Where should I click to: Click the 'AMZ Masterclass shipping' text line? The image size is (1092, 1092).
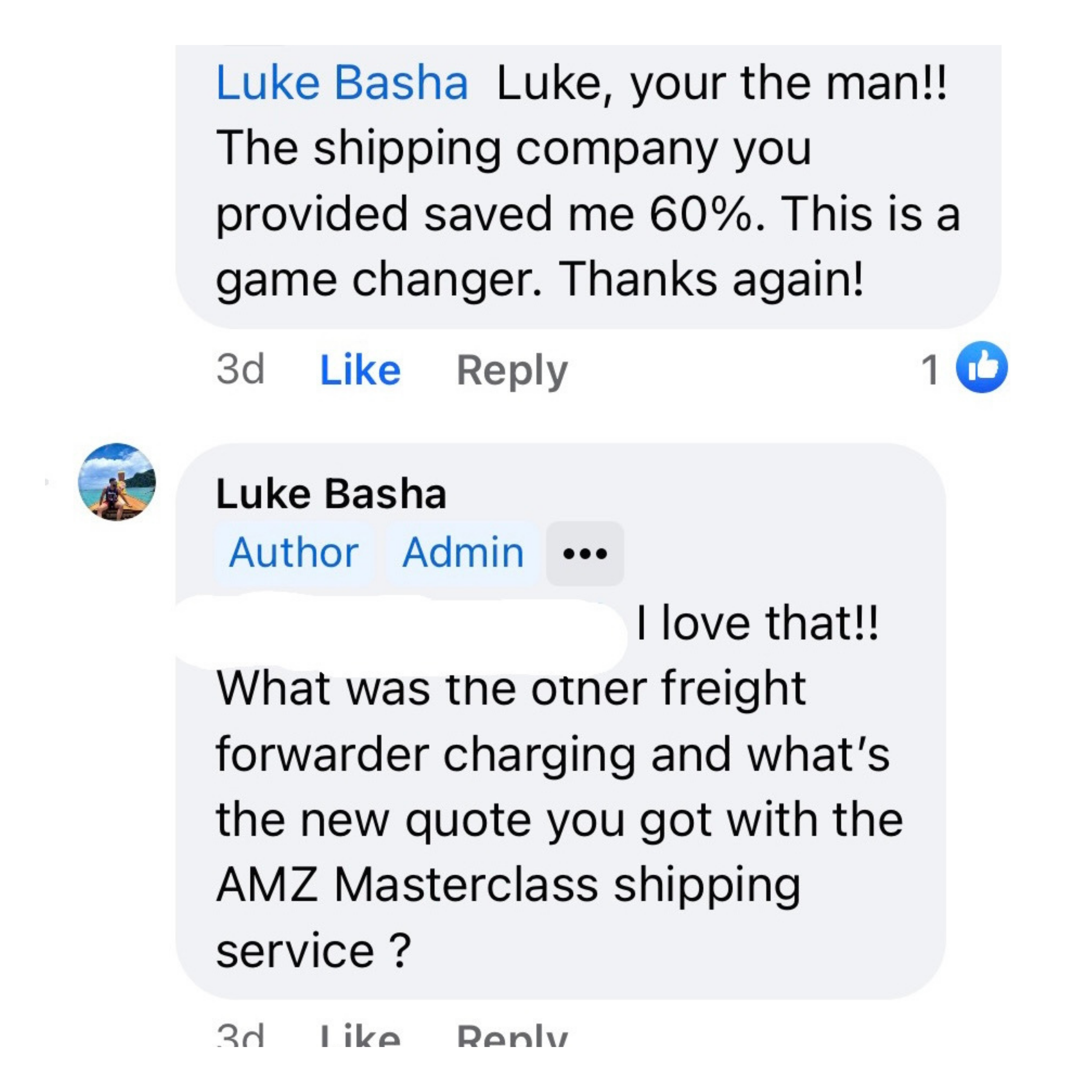click(x=509, y=885)
